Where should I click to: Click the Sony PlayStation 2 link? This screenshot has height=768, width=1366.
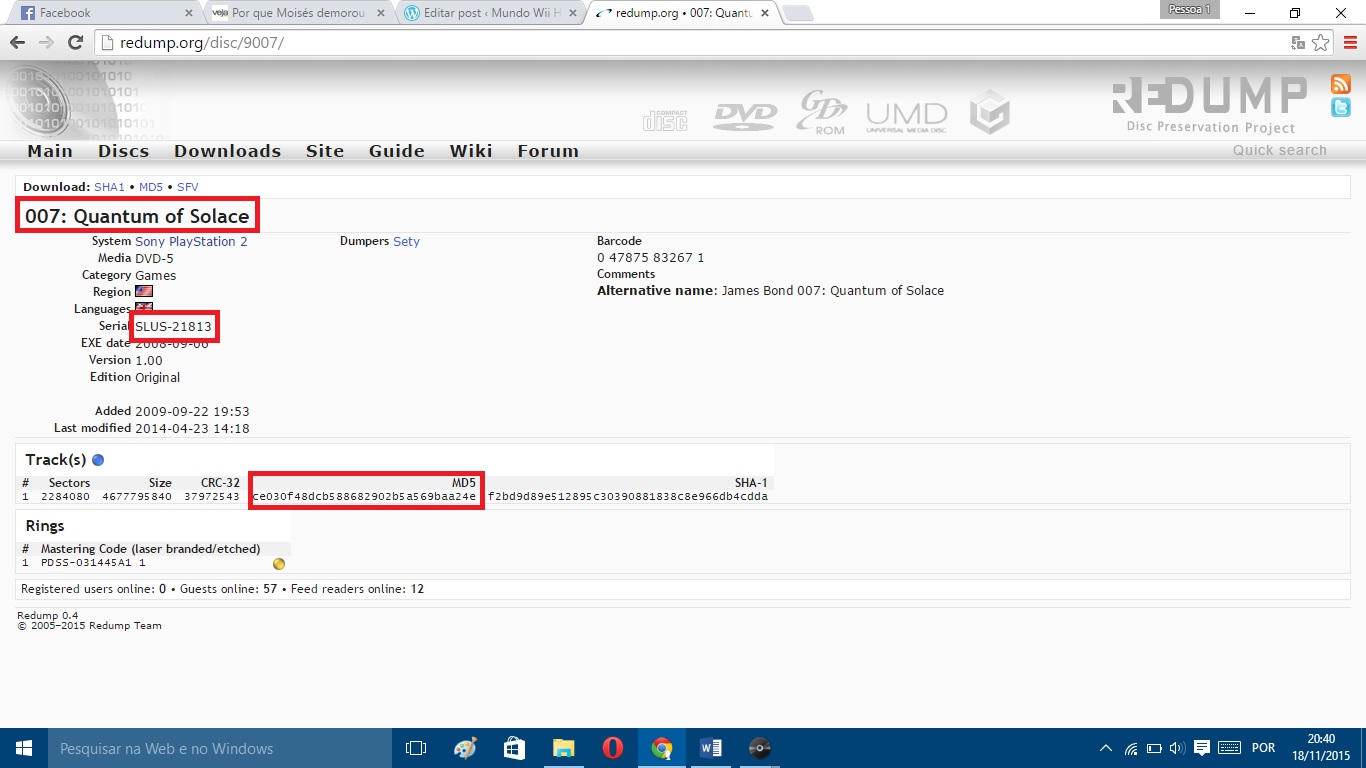[191, 241]
